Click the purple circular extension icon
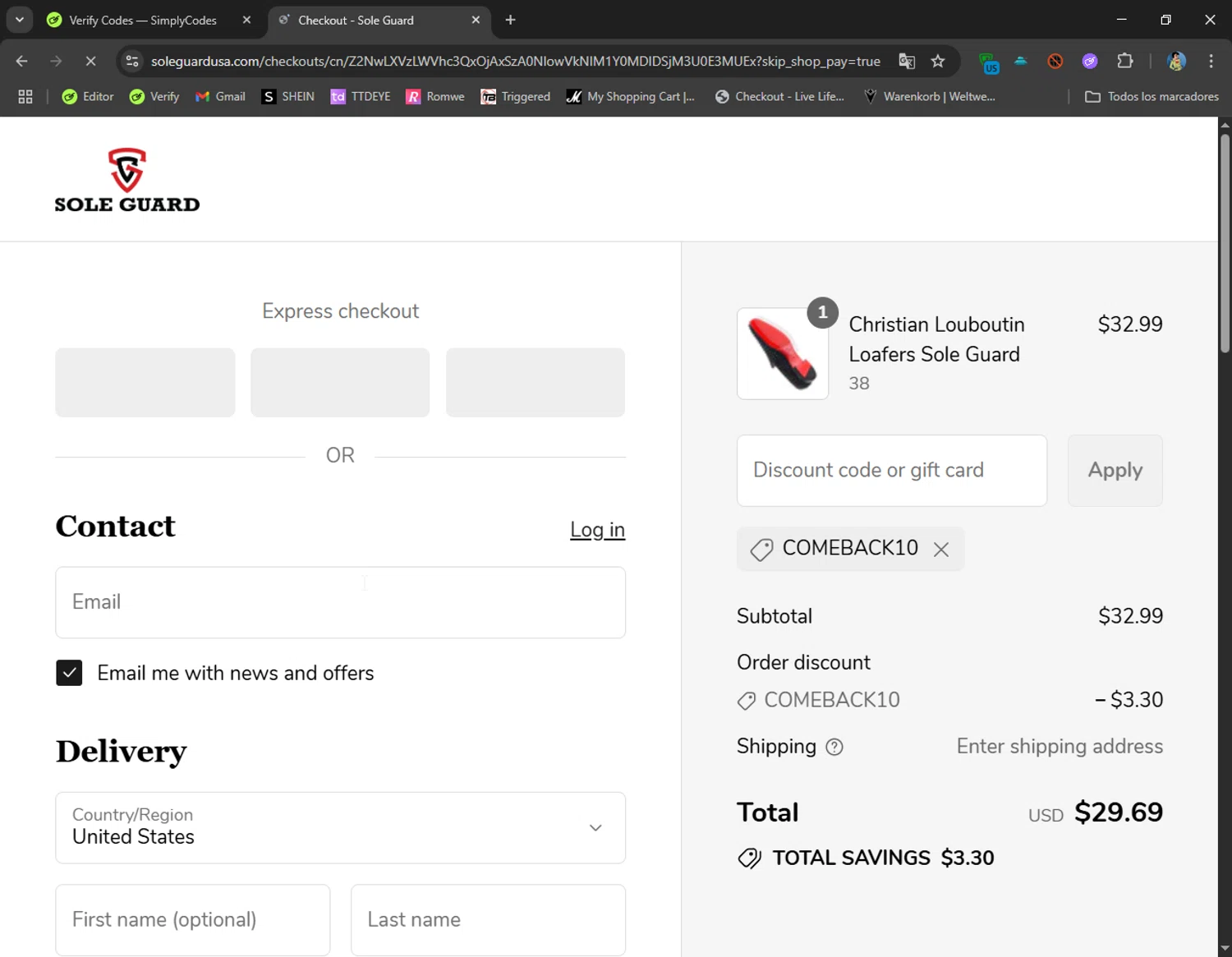This screenshot has height=957, width=1232. coord(1090,61)
